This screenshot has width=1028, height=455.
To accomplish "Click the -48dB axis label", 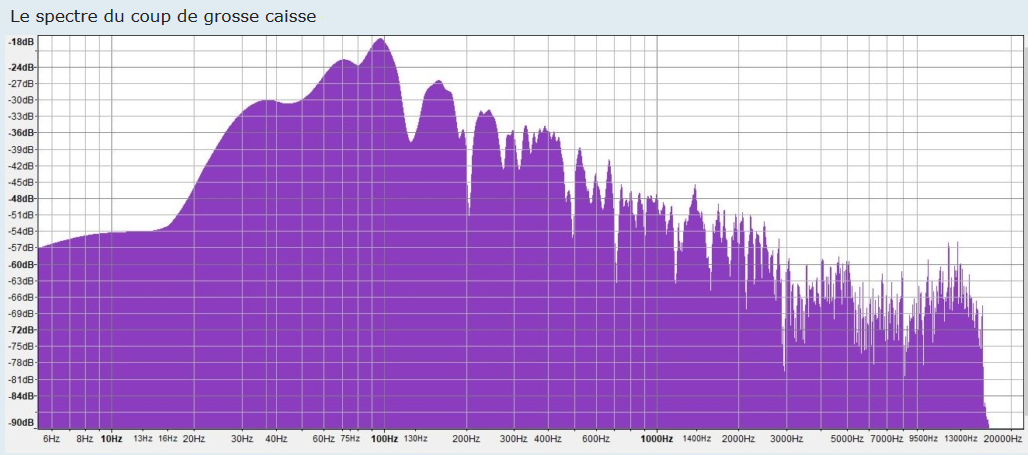I will [22, 199].
